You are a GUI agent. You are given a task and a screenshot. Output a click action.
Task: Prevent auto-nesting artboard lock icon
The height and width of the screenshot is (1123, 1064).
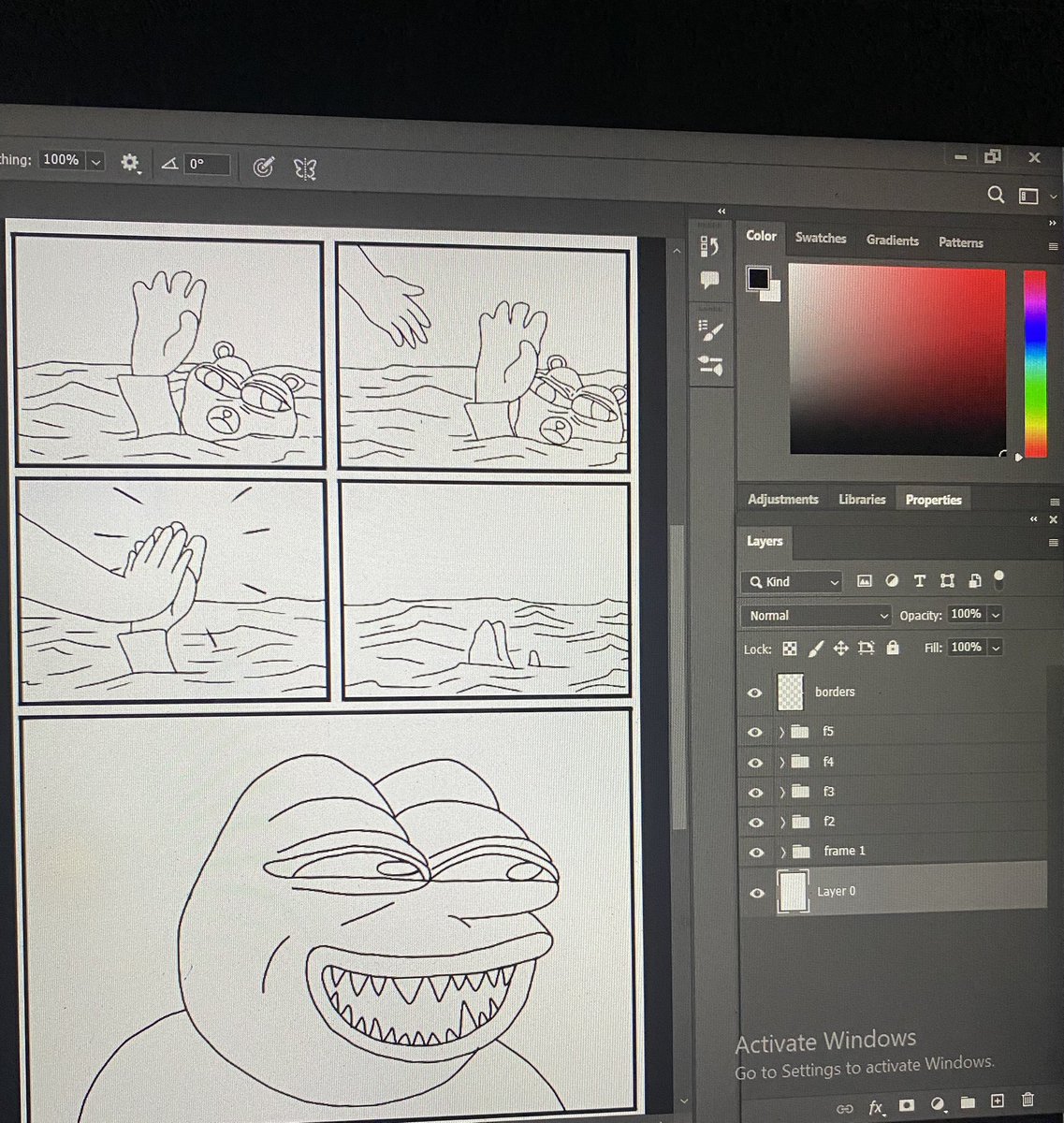pos(867,648)
